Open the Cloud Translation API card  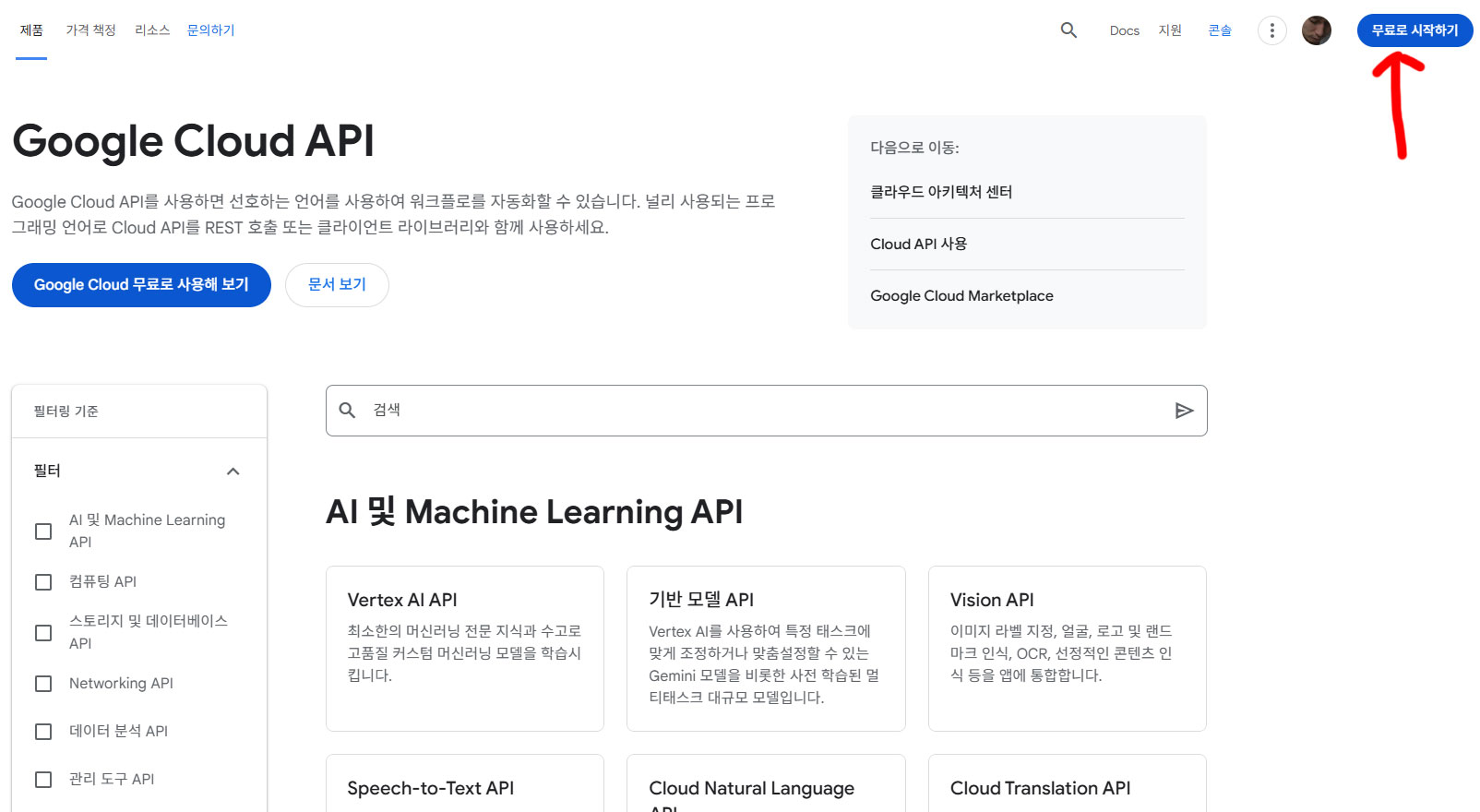click(x=1068, y=783)
